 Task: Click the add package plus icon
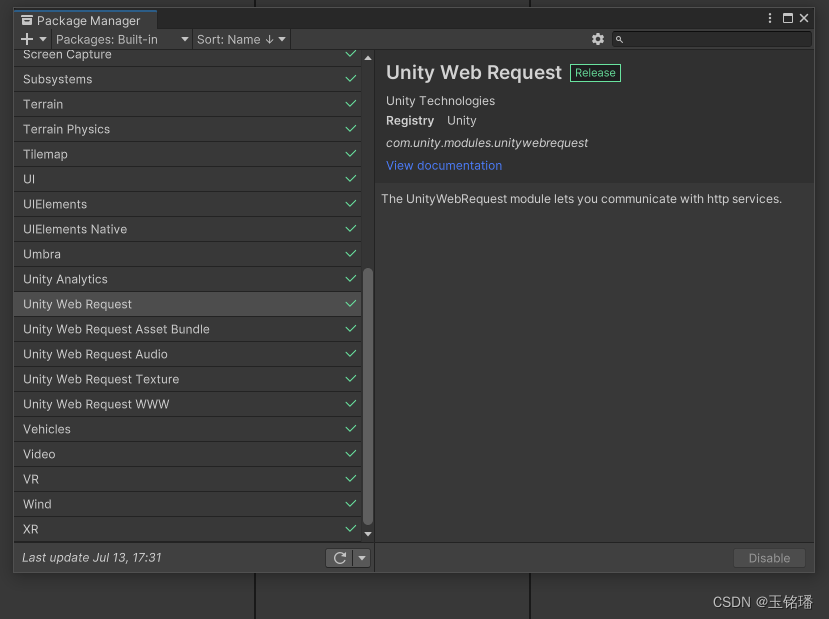pos(27,39)
